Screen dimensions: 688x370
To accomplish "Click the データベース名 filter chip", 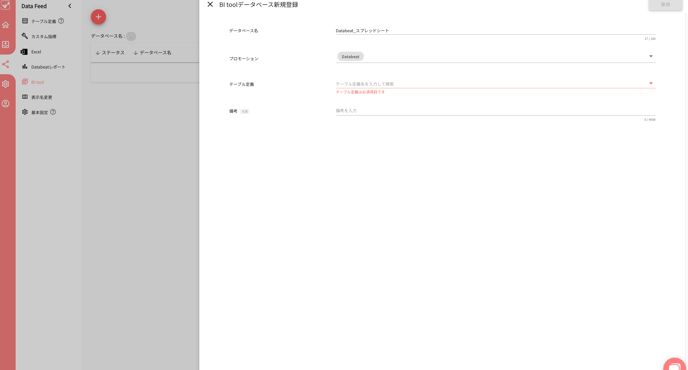I will pos(131,36).
